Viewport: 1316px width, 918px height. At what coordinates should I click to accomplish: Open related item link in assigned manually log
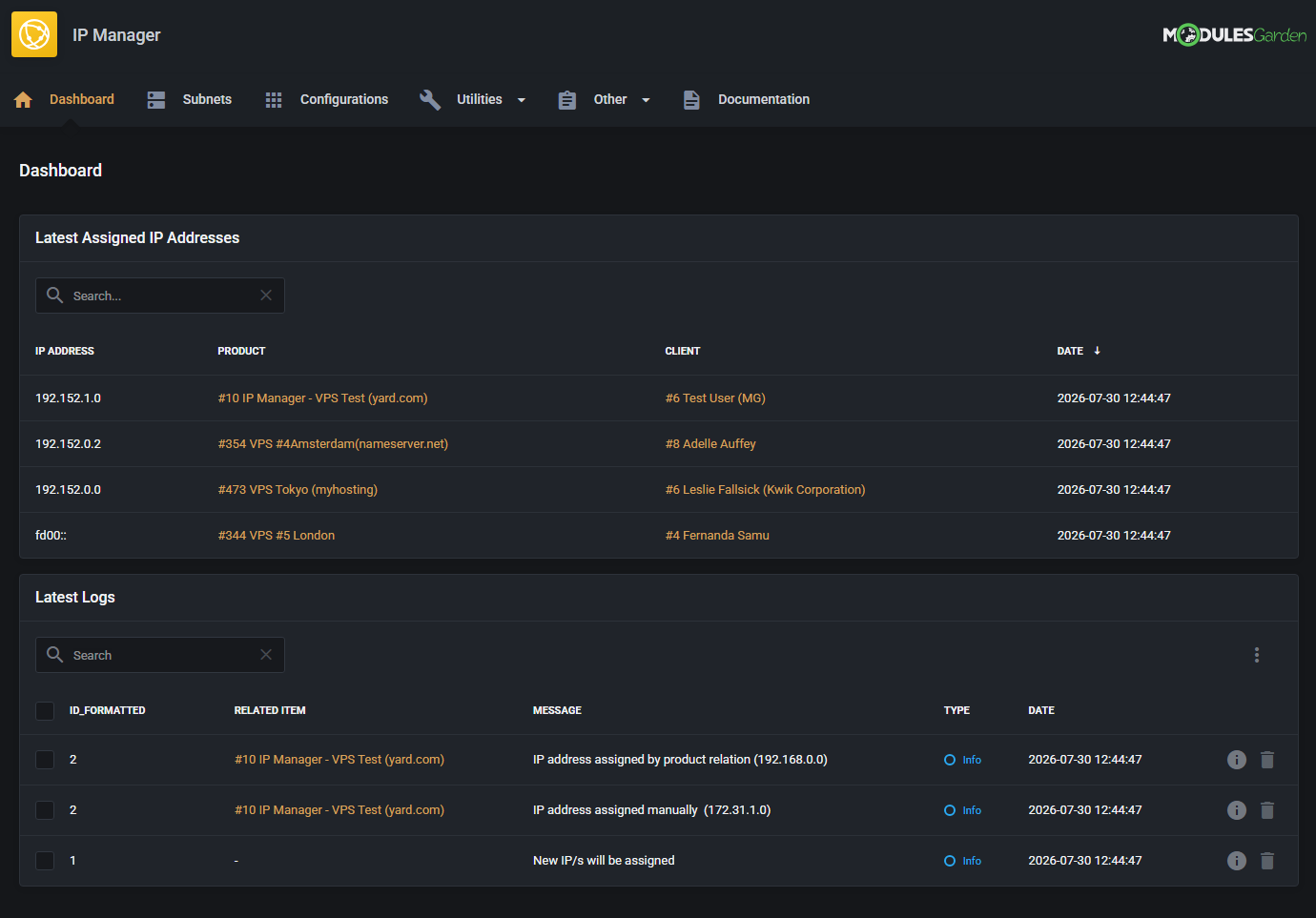click(x=339, y=810)
